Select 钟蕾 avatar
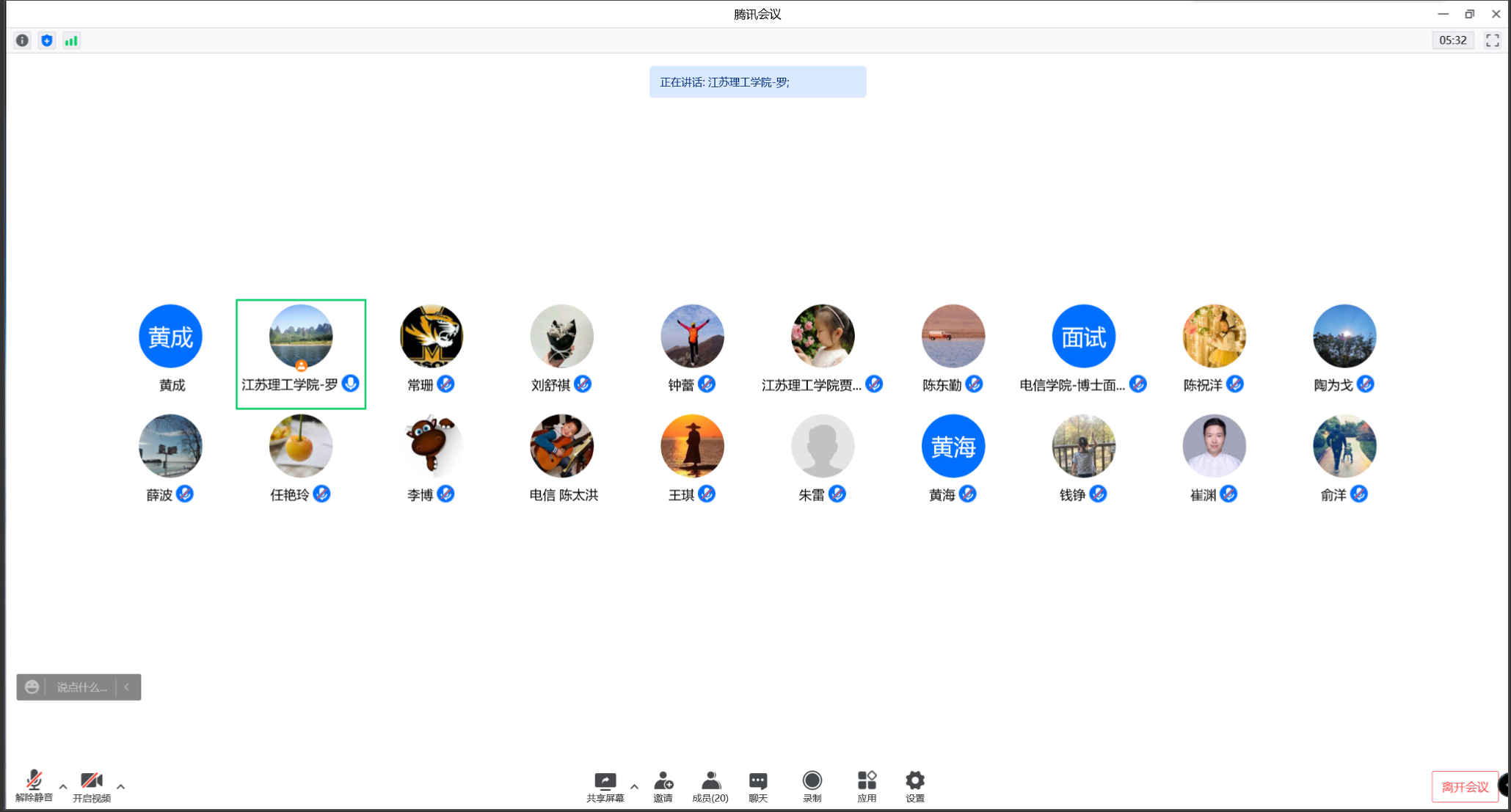Screen dimensions: 1511x812 click(692, 336)
